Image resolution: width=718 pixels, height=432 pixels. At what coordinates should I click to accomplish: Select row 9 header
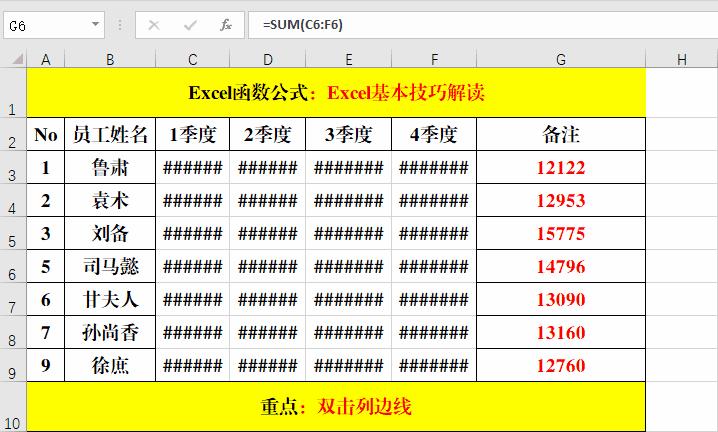[x=13, y=365]
